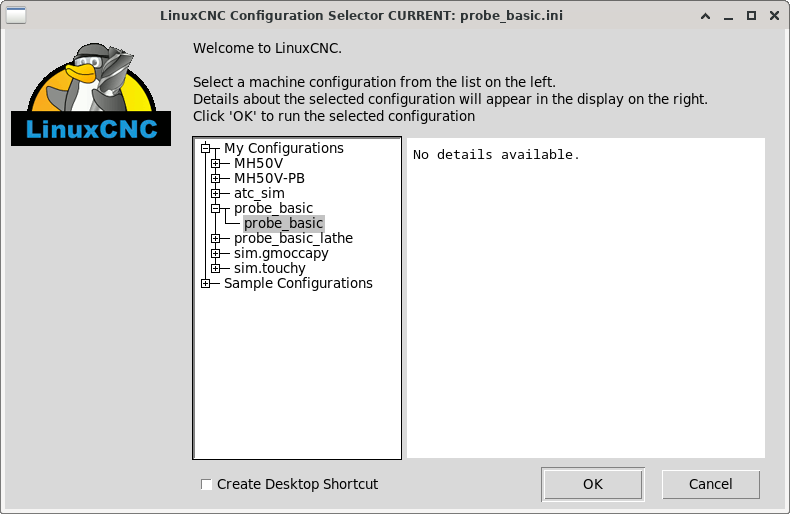Expand the probe_basic_lathe node
Image resolution: width=790 pixels, height=514 pixels.
(216, 238)
